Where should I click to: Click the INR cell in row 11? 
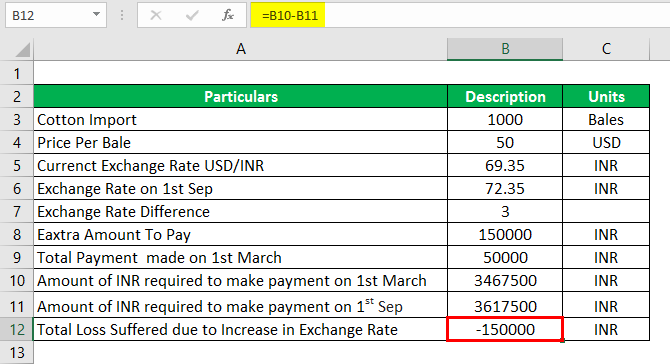tap(606, 305)
